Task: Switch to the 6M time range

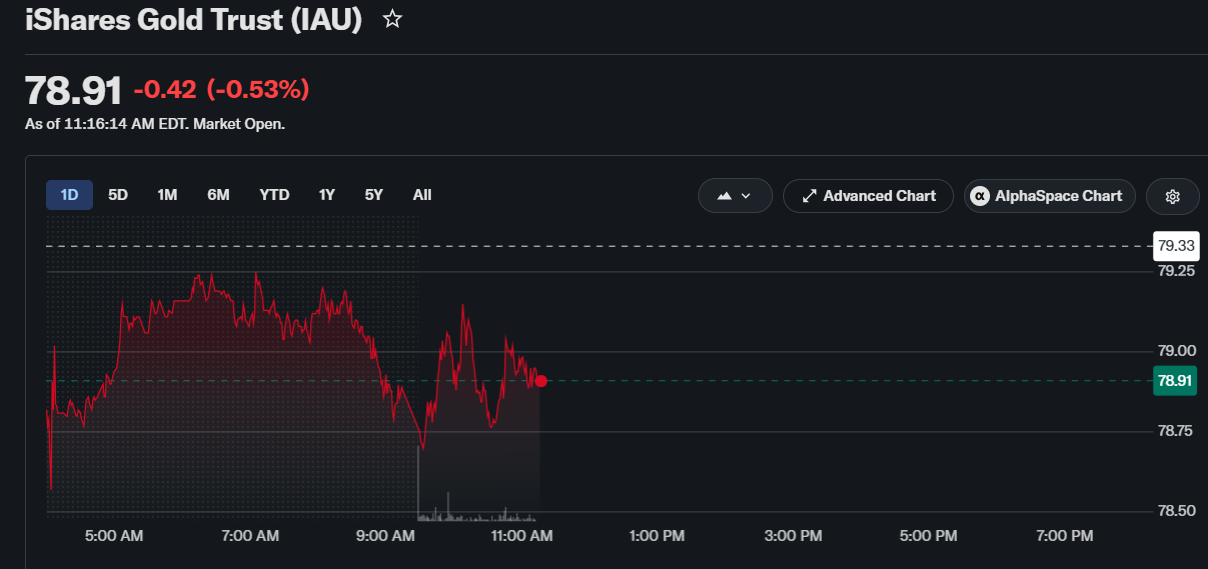Action: pos(218,195)
